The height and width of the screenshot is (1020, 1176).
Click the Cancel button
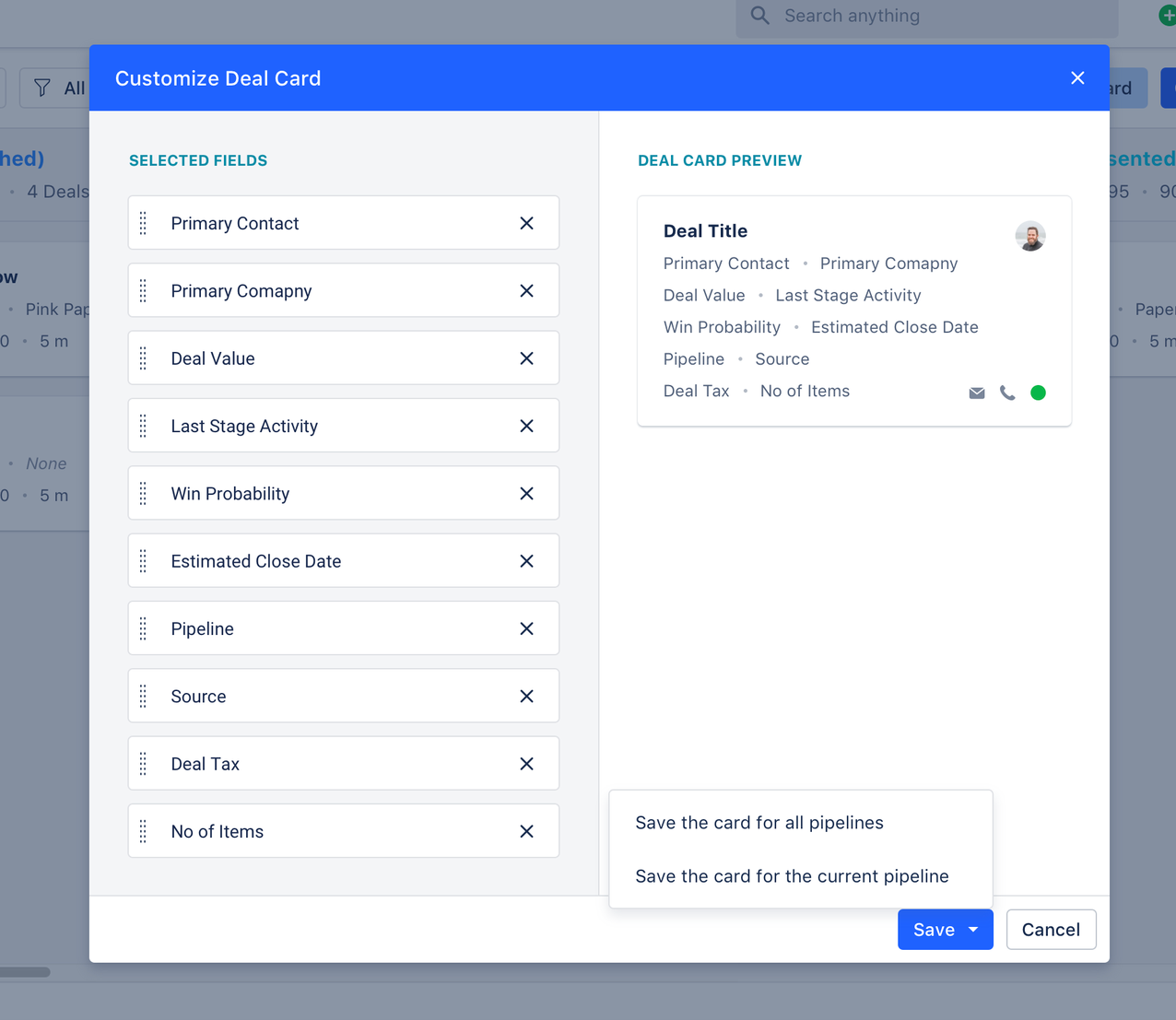(x=1051, y=930)
